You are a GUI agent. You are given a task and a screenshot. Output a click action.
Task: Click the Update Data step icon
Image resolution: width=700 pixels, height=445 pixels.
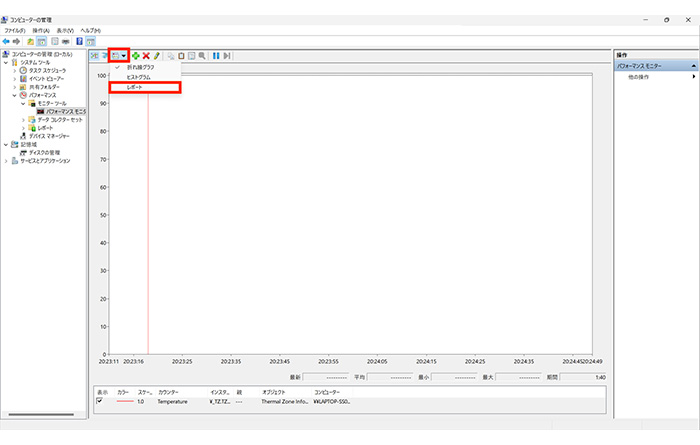tap(228, 56)
